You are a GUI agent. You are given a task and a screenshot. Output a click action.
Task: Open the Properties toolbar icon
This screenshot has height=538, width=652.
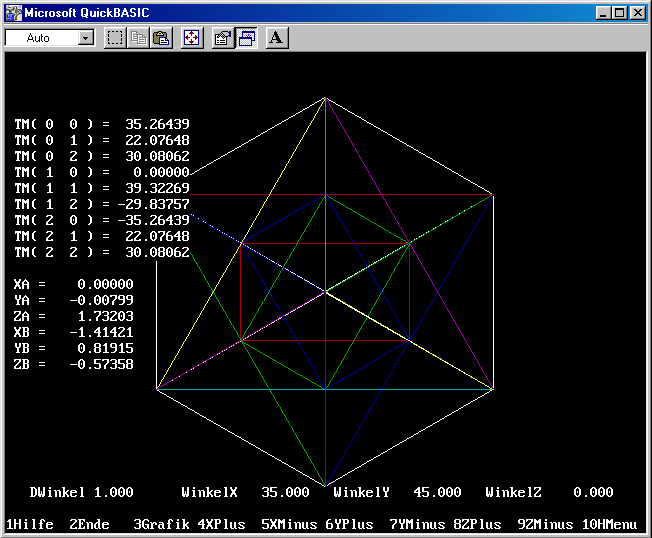point(223,38)
